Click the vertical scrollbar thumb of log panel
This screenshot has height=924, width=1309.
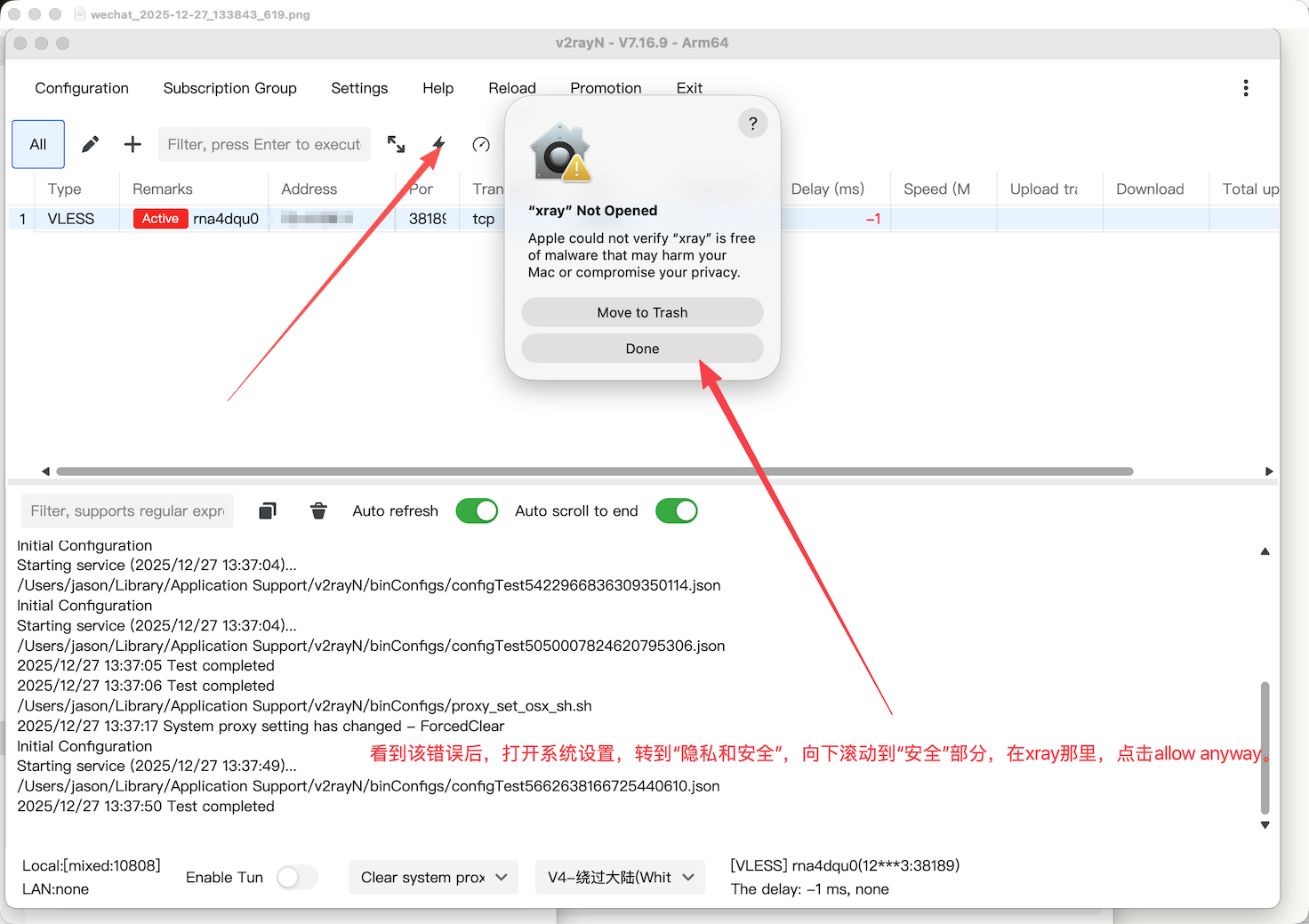(x=1265, y=748)
